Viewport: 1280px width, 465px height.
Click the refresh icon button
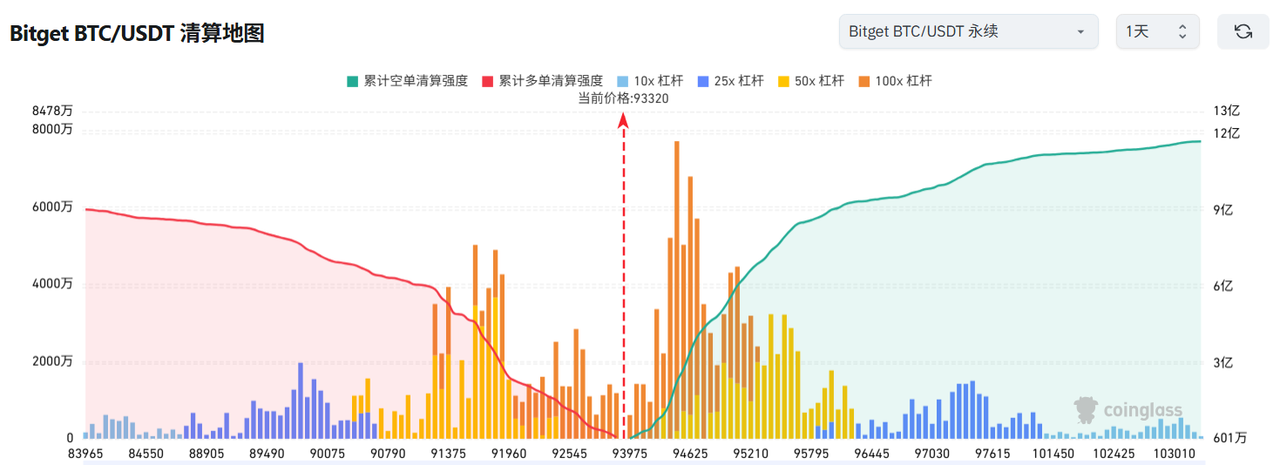(1243, 32)
